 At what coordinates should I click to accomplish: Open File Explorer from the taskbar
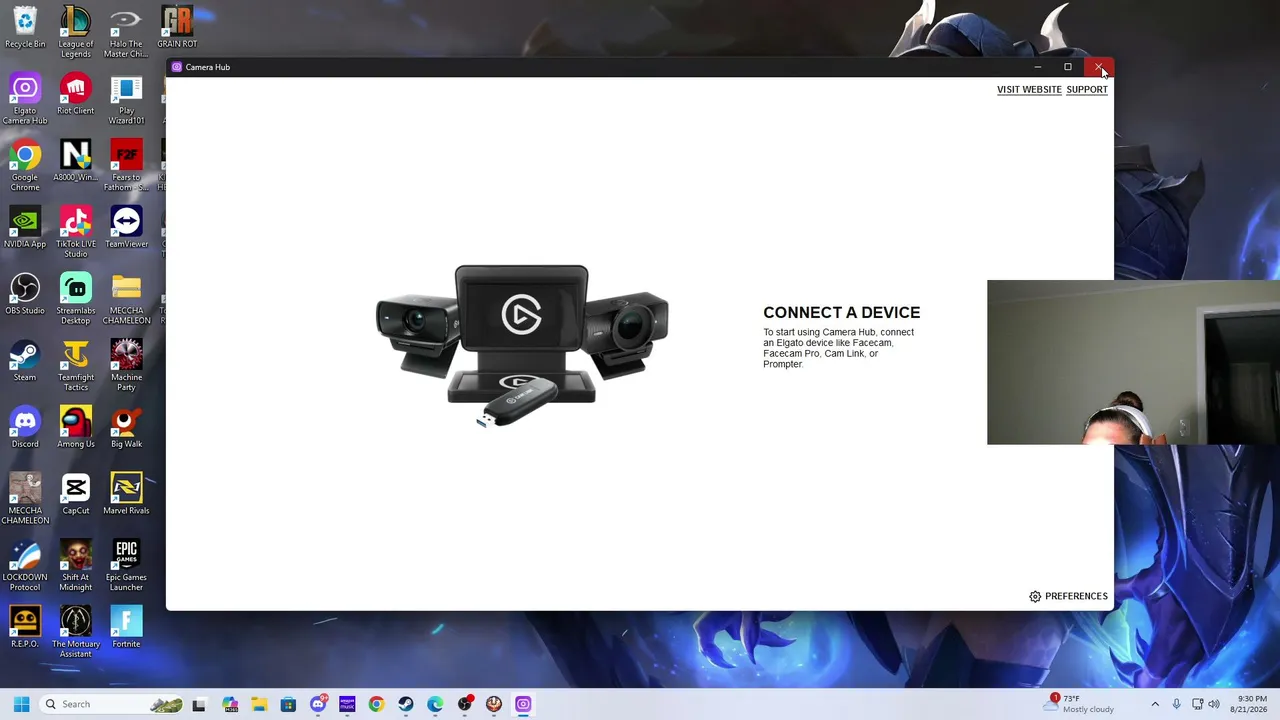click(x=259, y=704)
